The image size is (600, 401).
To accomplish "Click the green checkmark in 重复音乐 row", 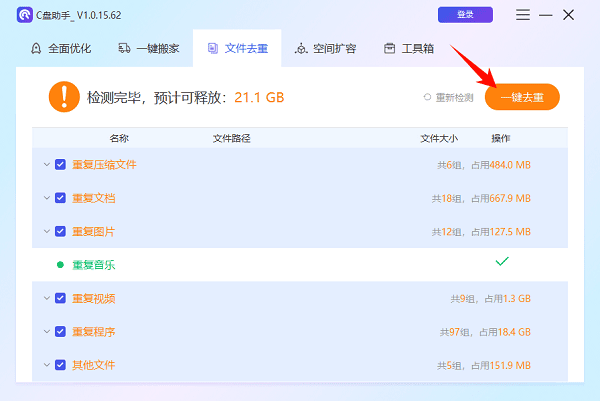I will [x=502, y=262].
